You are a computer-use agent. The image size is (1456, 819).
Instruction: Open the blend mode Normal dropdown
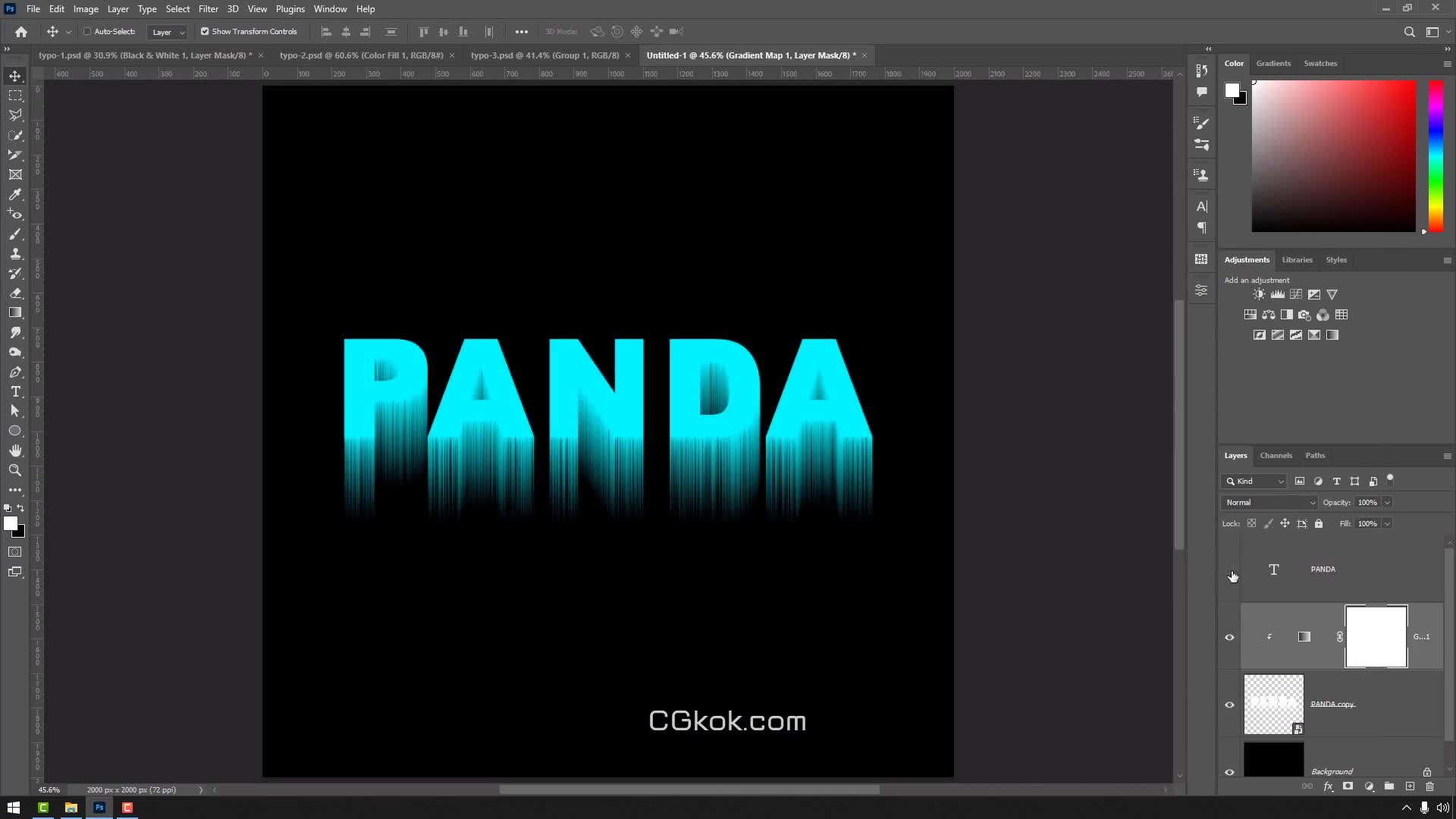(1269, 503)
